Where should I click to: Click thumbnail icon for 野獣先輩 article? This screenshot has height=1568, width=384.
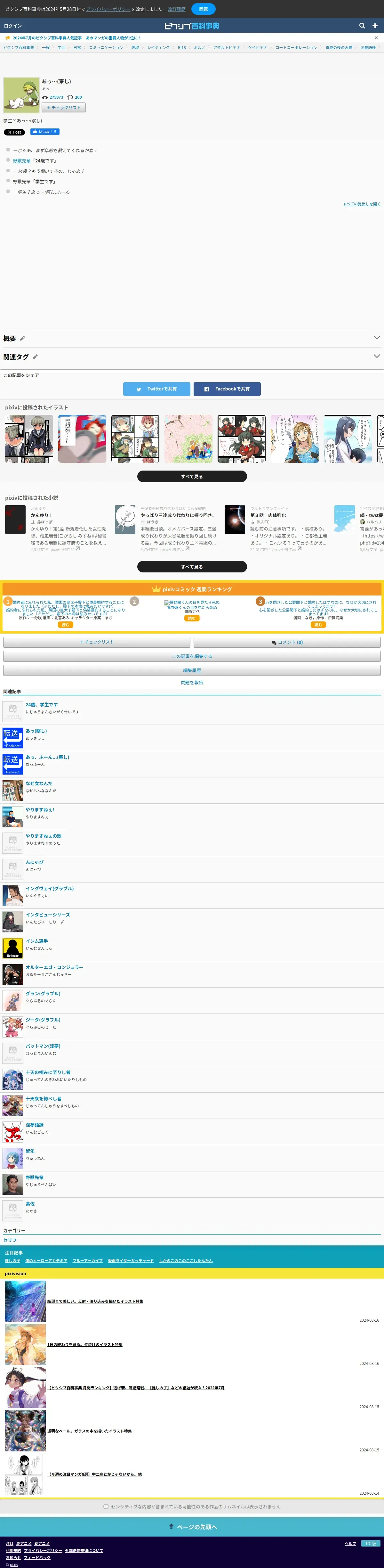(x=13, y=1185)
